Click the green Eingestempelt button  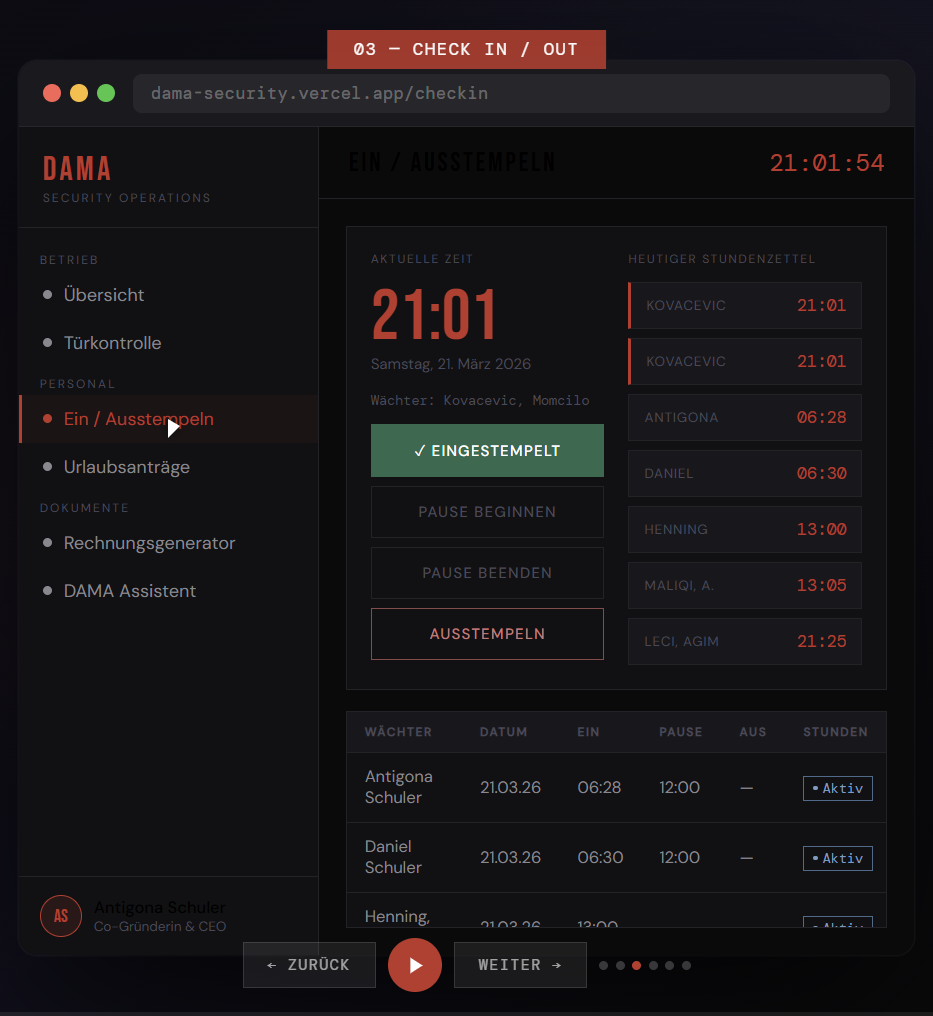click(487, 451)
